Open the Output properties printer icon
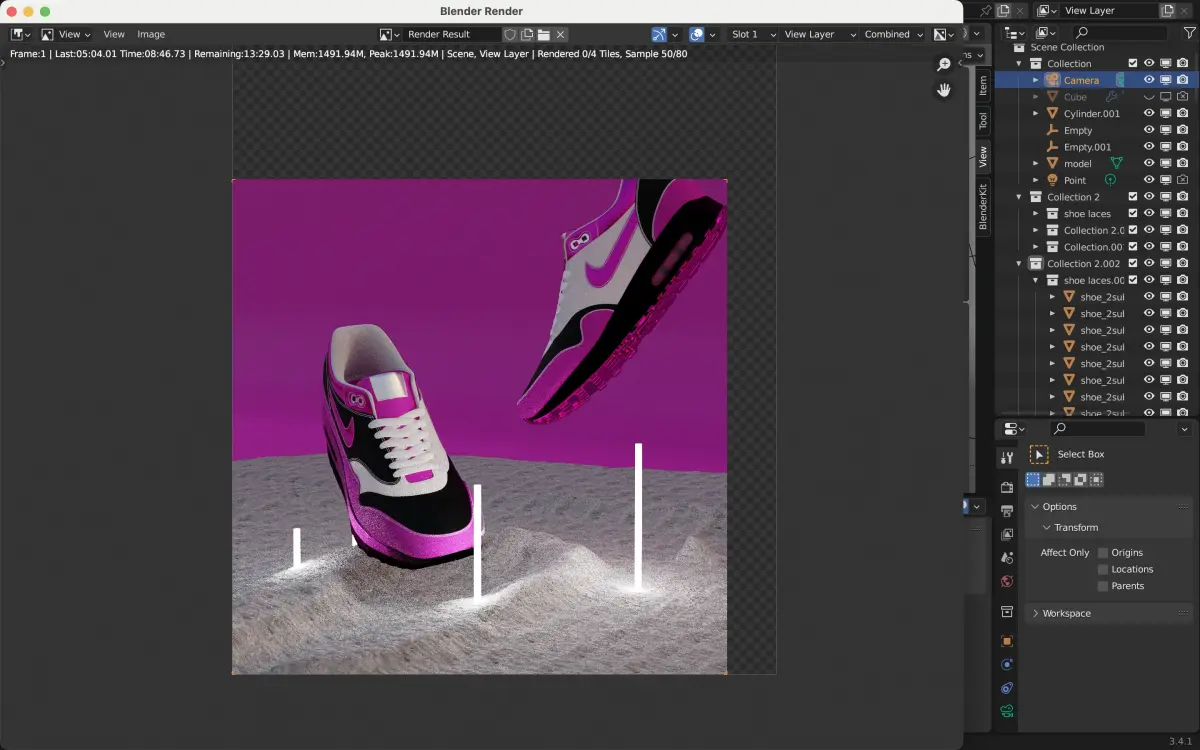Viewport: 1200px width, 750px height. click(1007, 511)
